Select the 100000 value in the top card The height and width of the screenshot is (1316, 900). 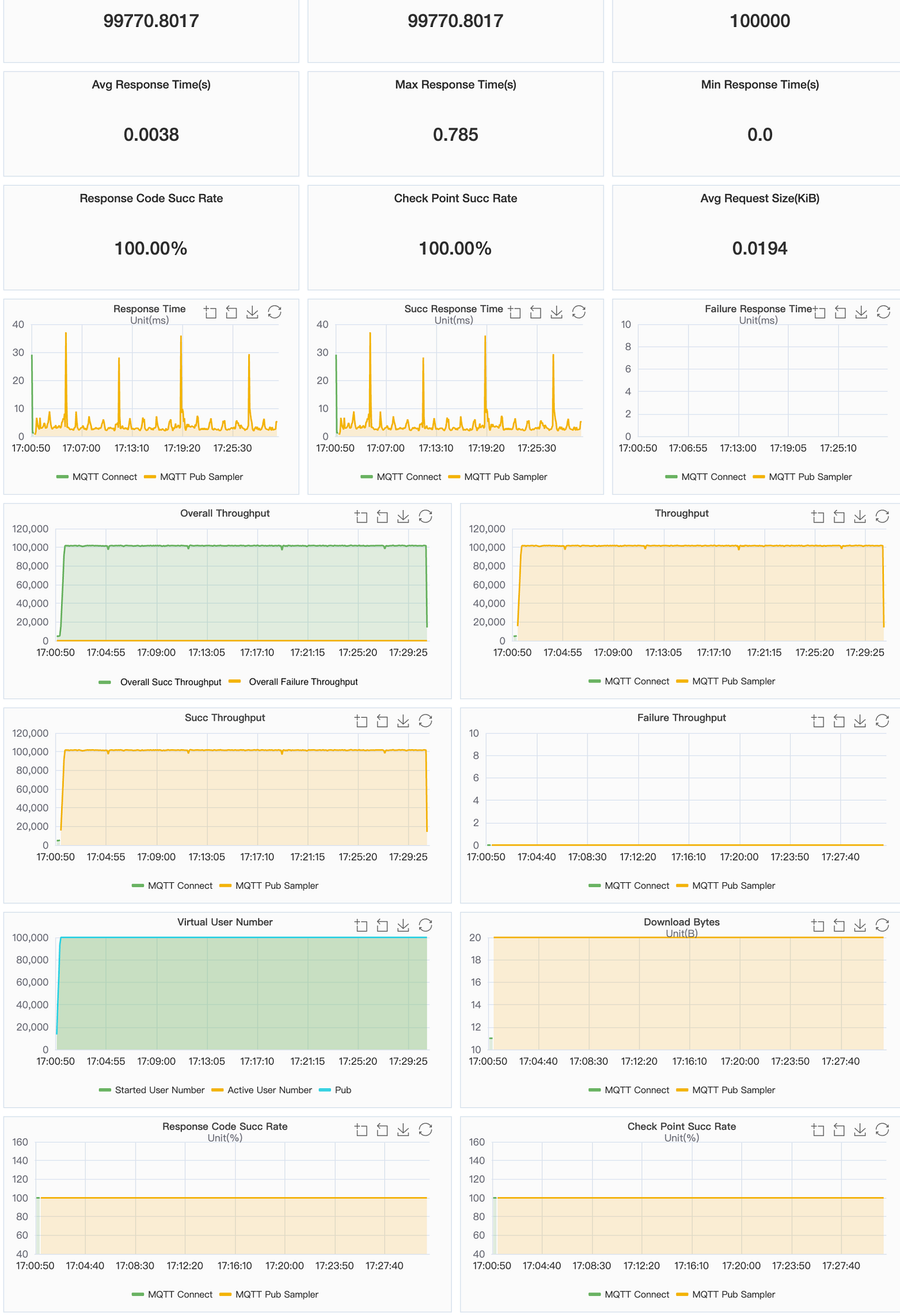(760, 21)
